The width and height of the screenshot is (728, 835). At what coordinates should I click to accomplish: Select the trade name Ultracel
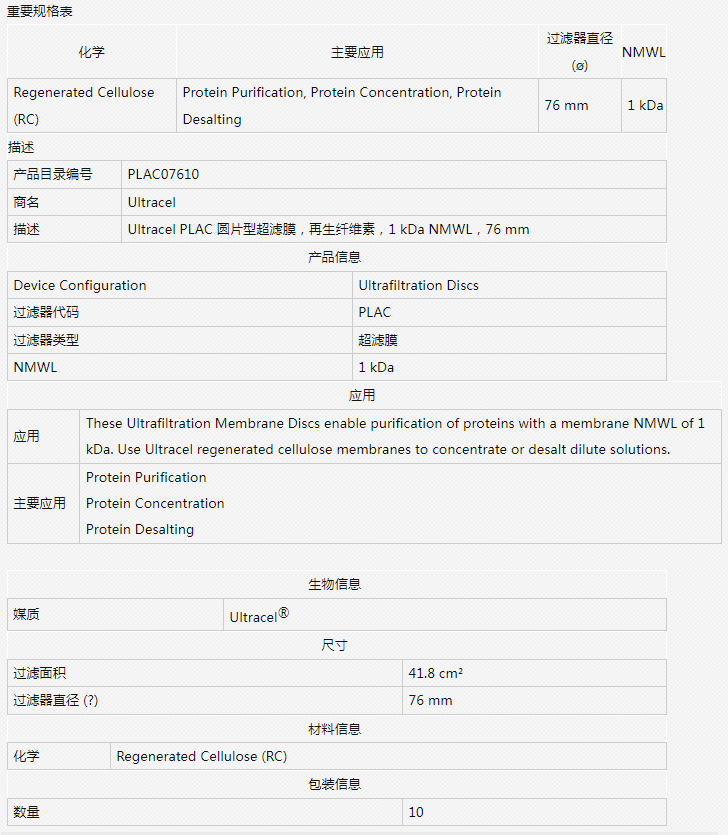151,202
